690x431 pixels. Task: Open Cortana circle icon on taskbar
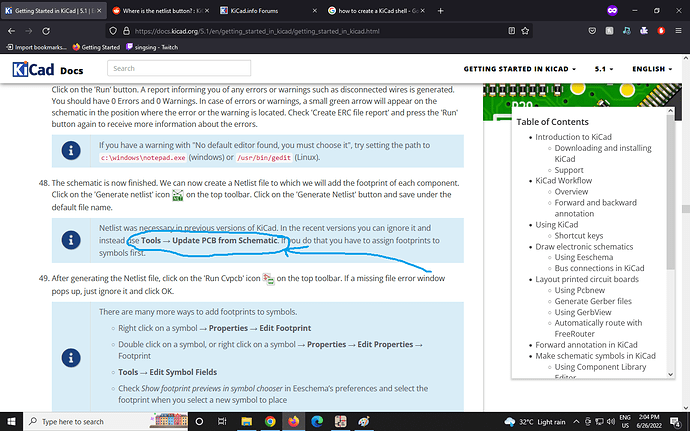click(199, 421)
